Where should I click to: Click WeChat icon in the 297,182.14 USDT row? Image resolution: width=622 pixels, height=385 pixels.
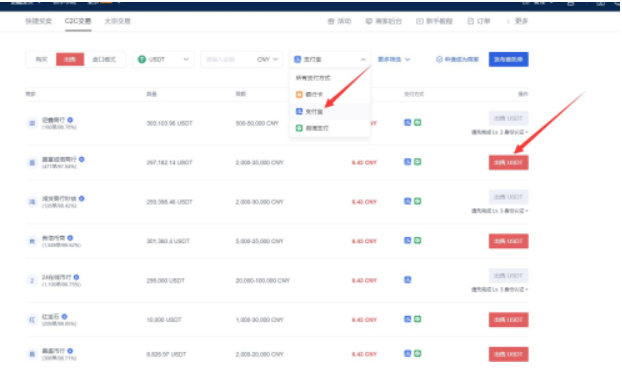[417, 162]
